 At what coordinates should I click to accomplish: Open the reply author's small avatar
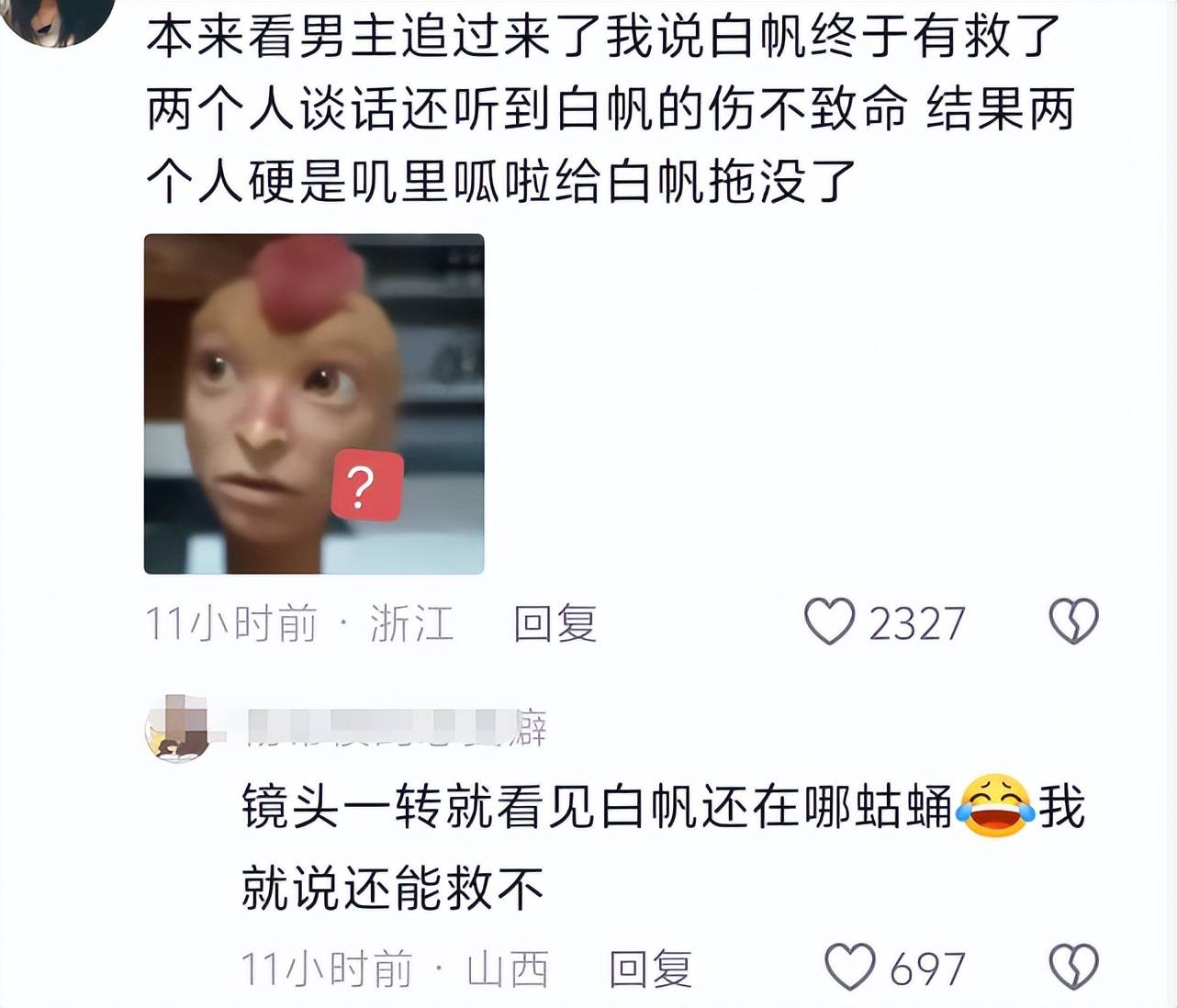tap(176, 728)
